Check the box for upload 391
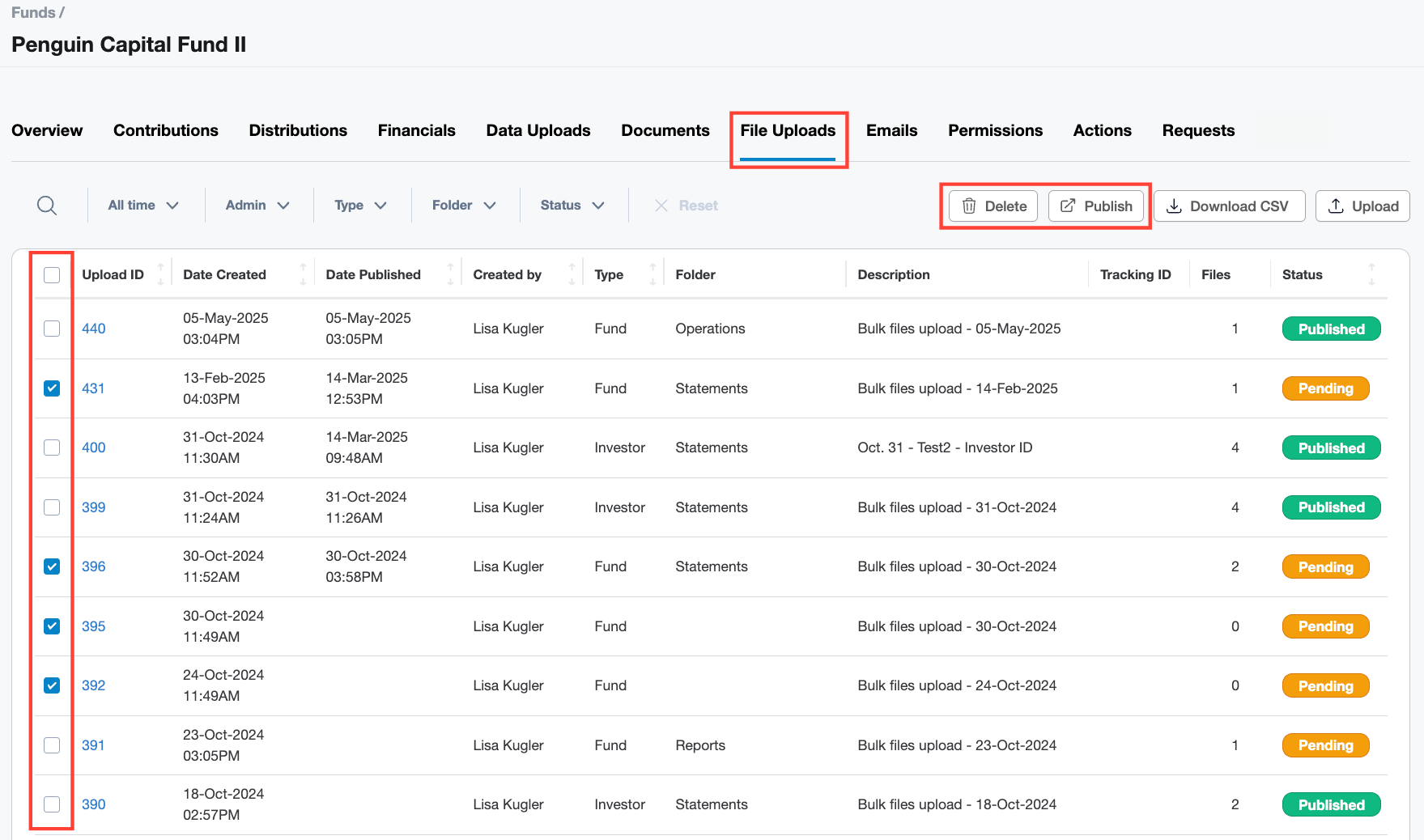The width and height of the screenshot is (1424, 840). [x=52, y=745]
